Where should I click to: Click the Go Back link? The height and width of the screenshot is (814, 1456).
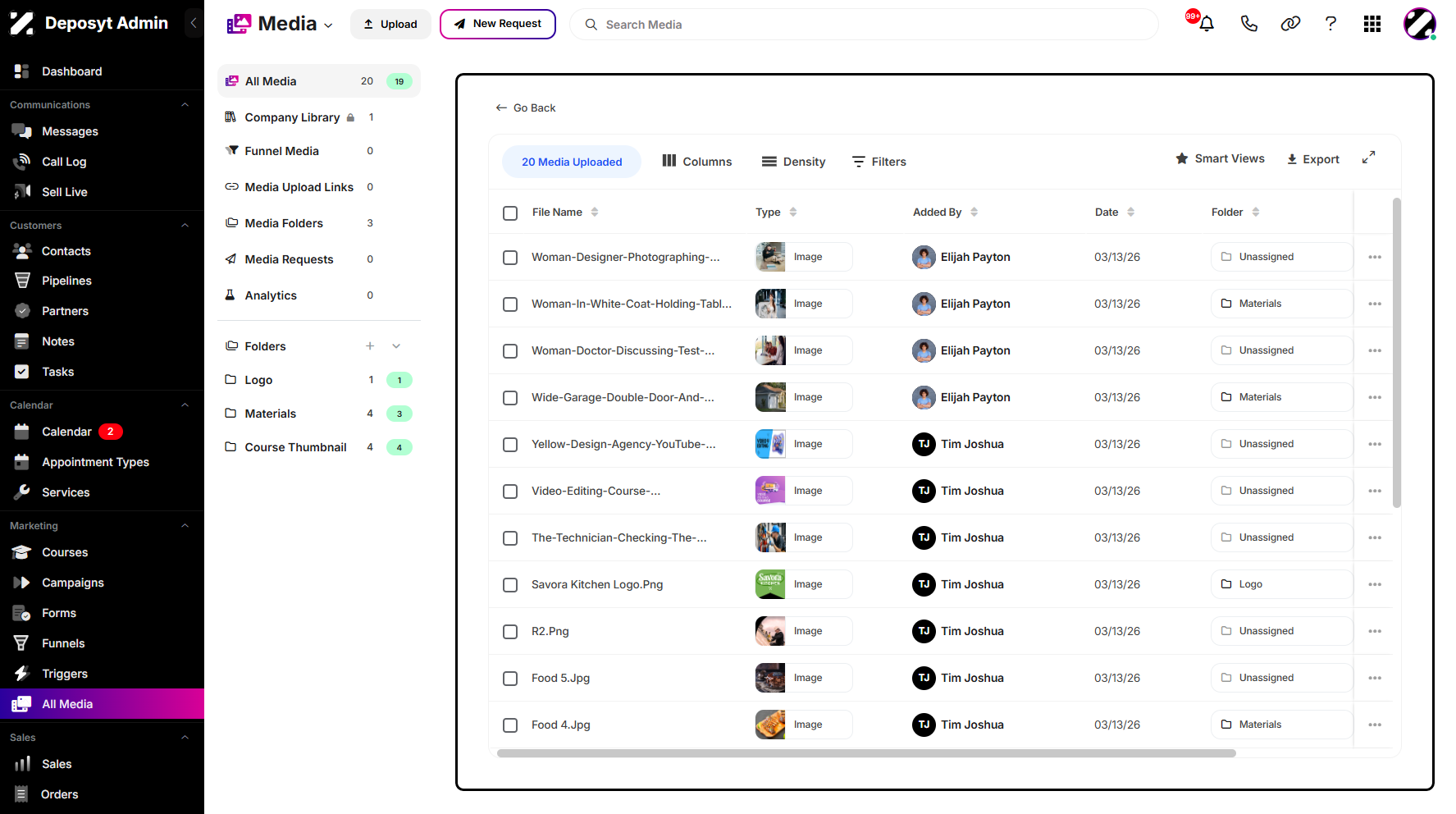pyautogui.click(x=526, y=107)
